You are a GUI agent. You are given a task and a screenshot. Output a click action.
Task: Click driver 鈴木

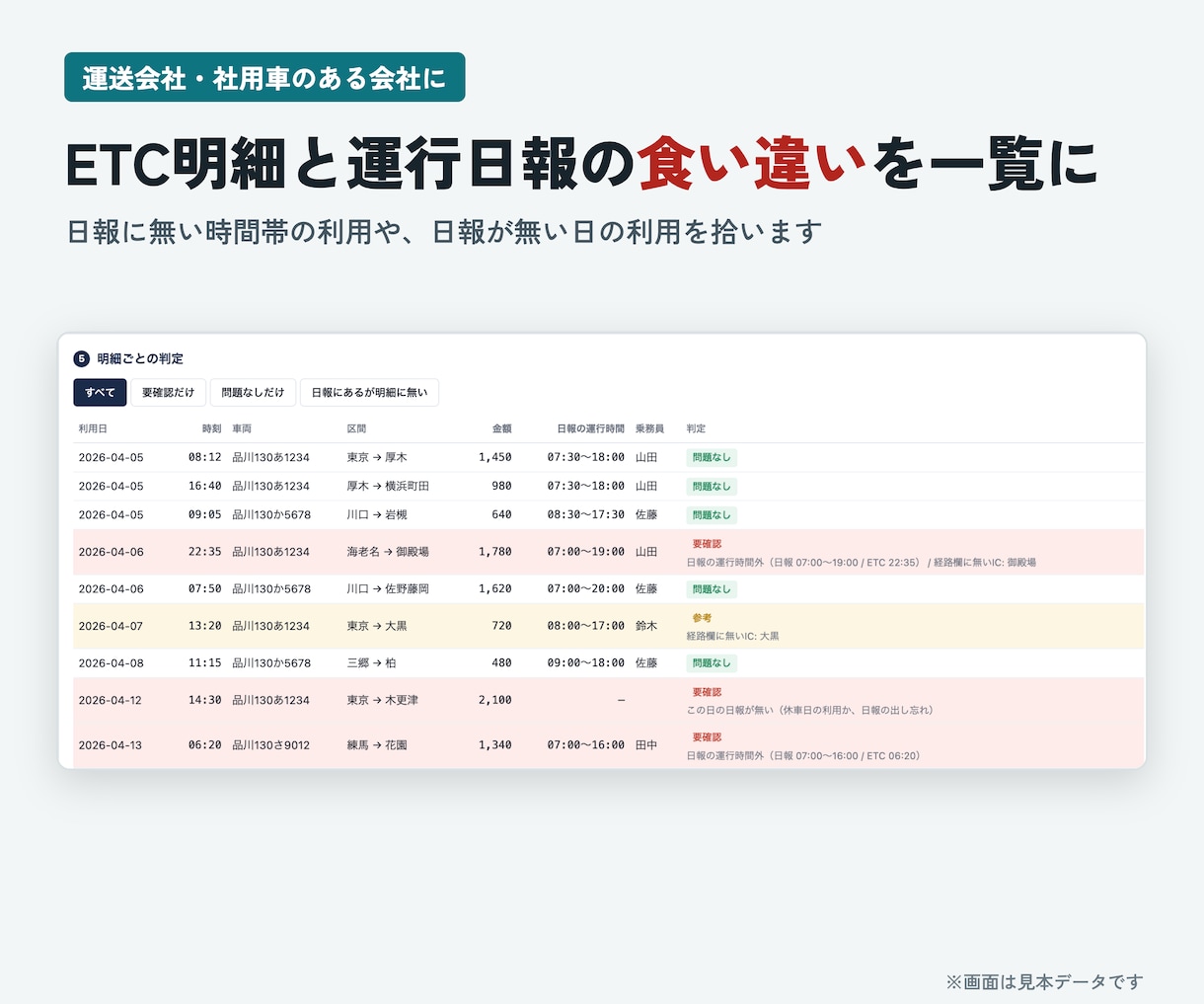coord(646,626)
